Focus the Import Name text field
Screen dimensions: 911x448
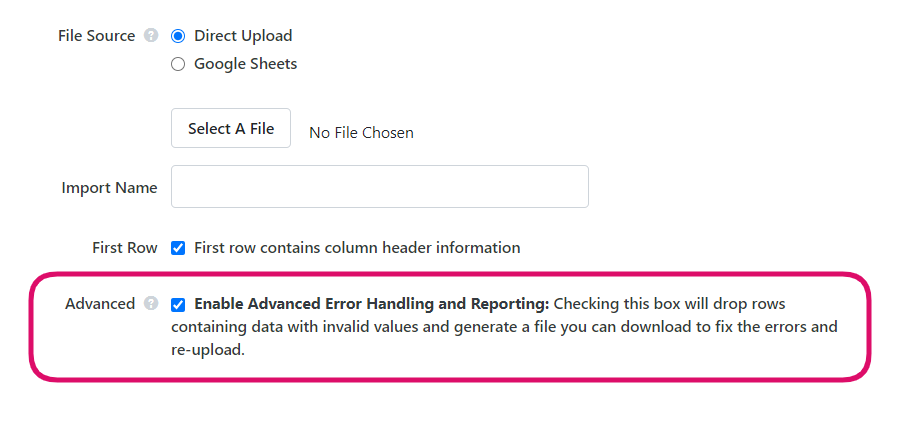click(x=379, y=187)
